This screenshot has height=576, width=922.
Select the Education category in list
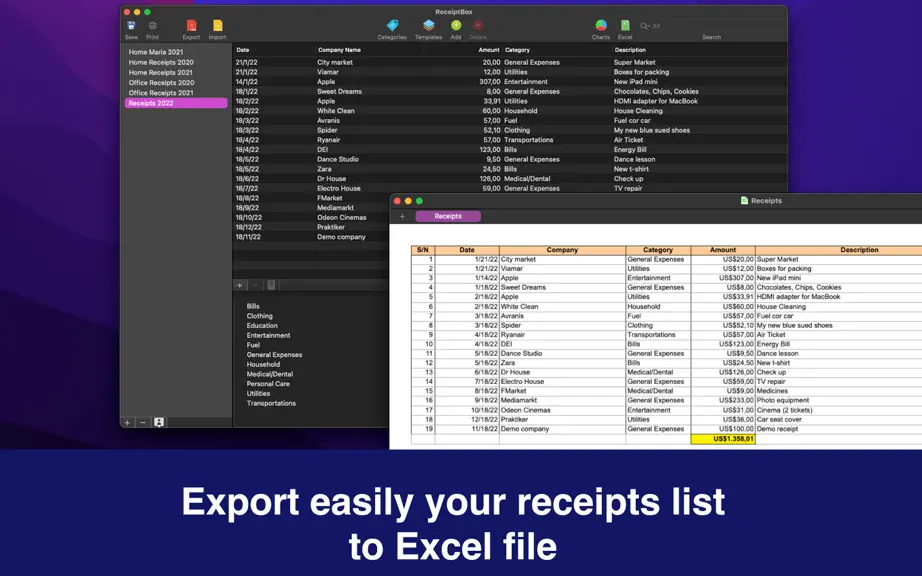tap(262, 326)
